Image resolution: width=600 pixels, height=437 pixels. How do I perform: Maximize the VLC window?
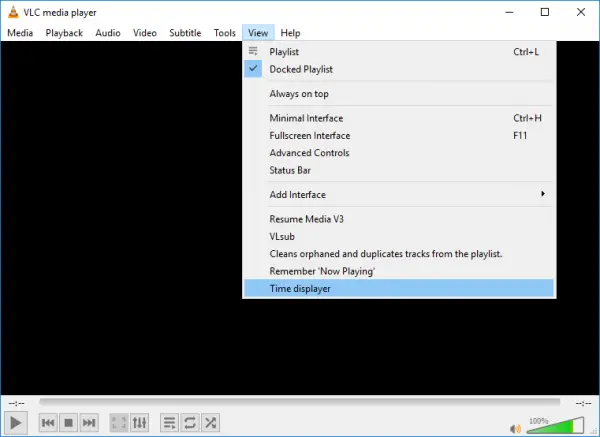(x=545, y=12)
